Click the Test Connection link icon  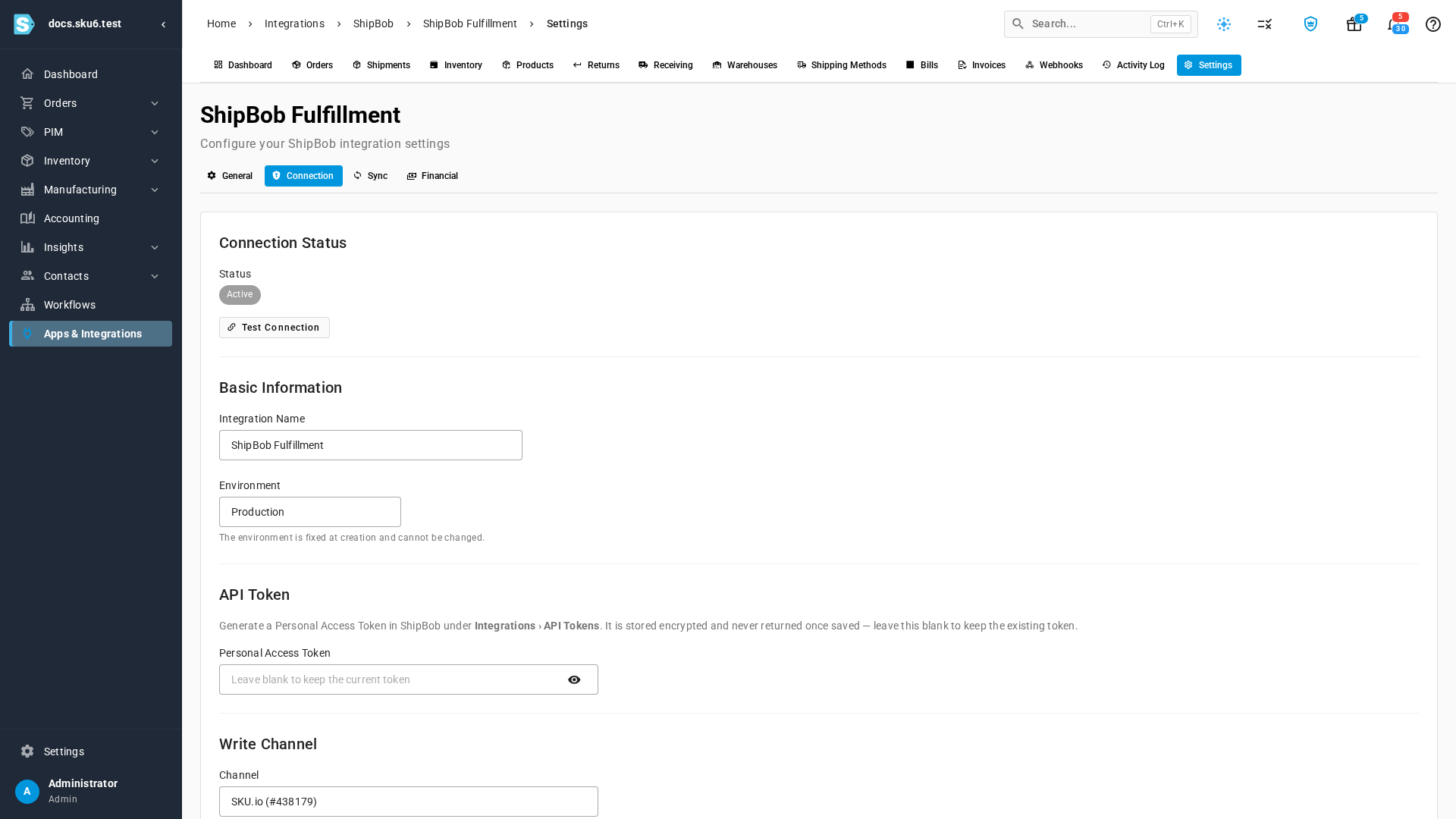[232, 328]
